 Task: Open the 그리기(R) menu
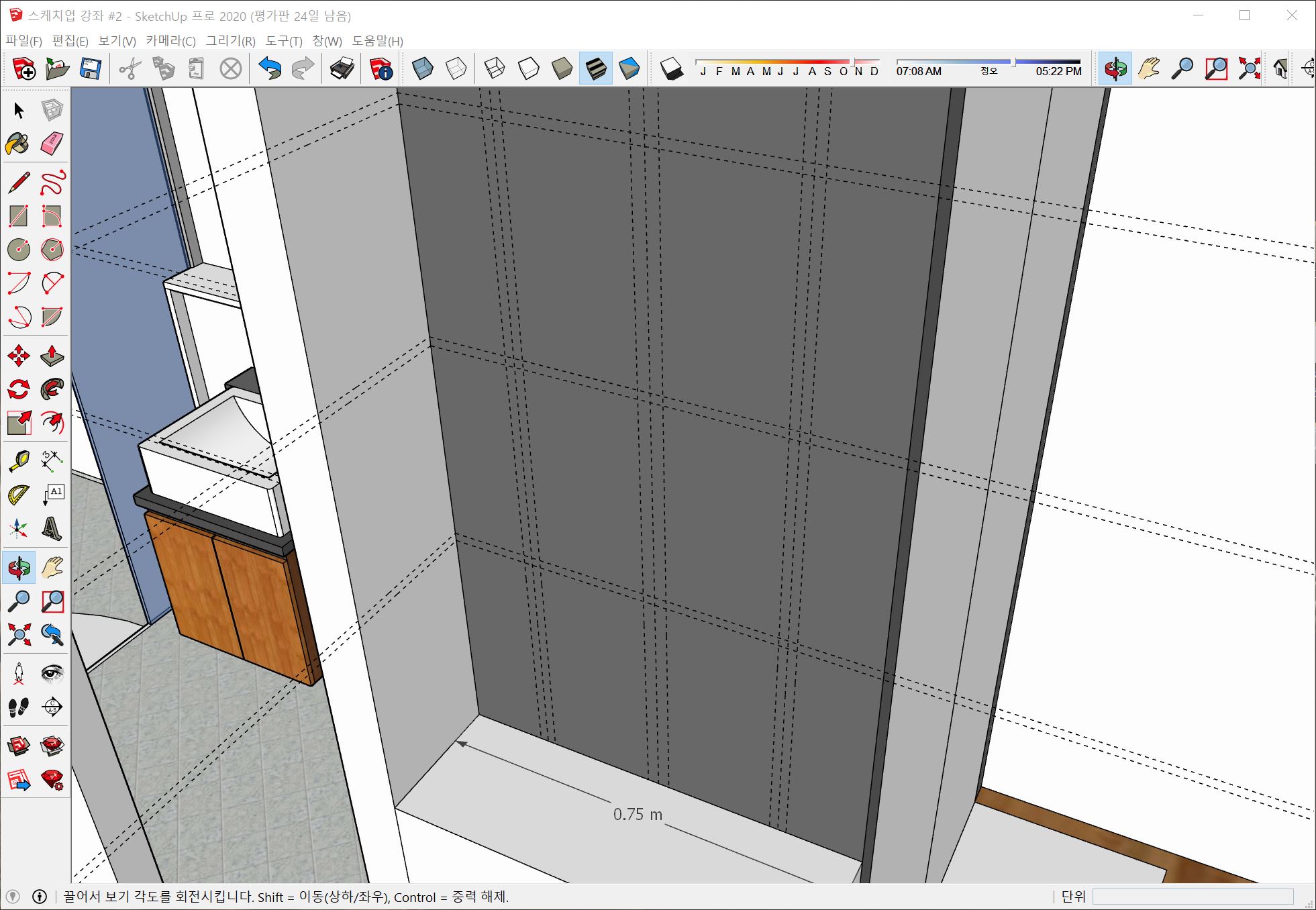tap(230, 41)
